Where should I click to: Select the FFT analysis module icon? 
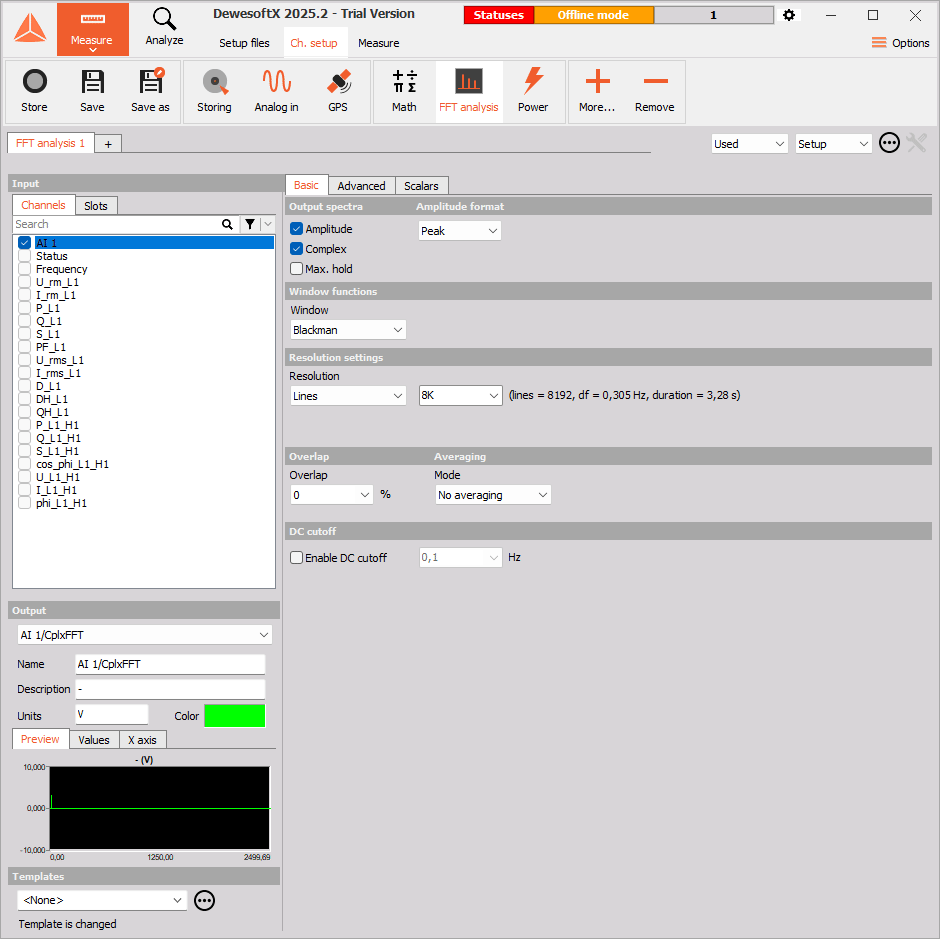tap(469, 81)
